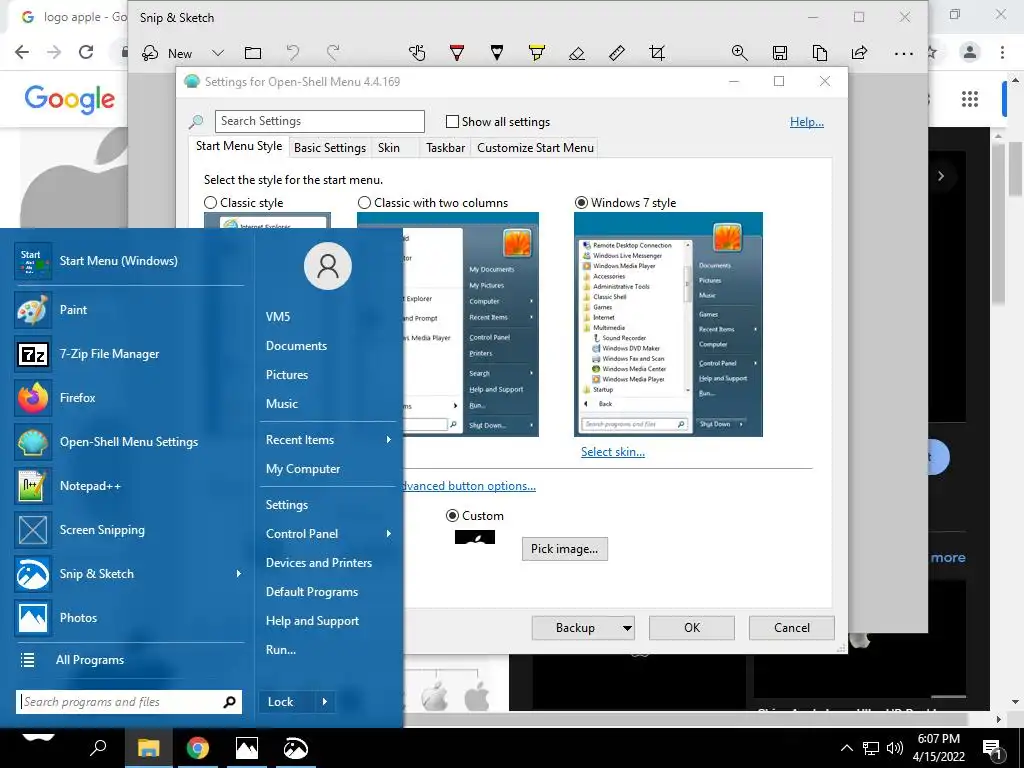Screen dimensions: 1024x768
Task: Choose Classic with two columns style
Action: 364,203
